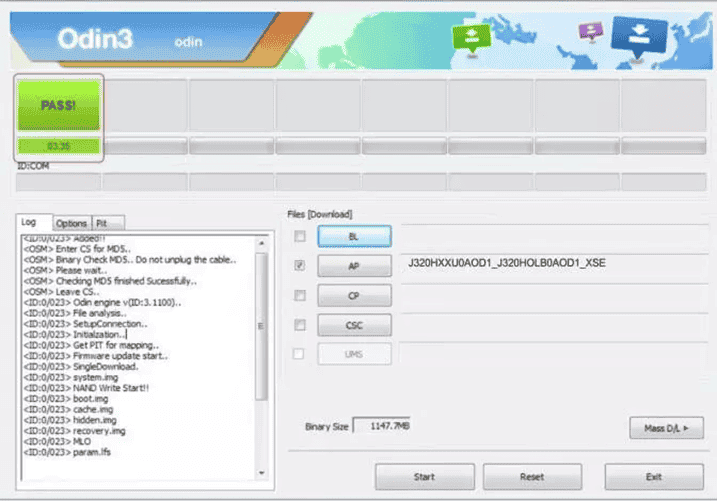Click the green PASS! status box

click(x=59, y=105)
